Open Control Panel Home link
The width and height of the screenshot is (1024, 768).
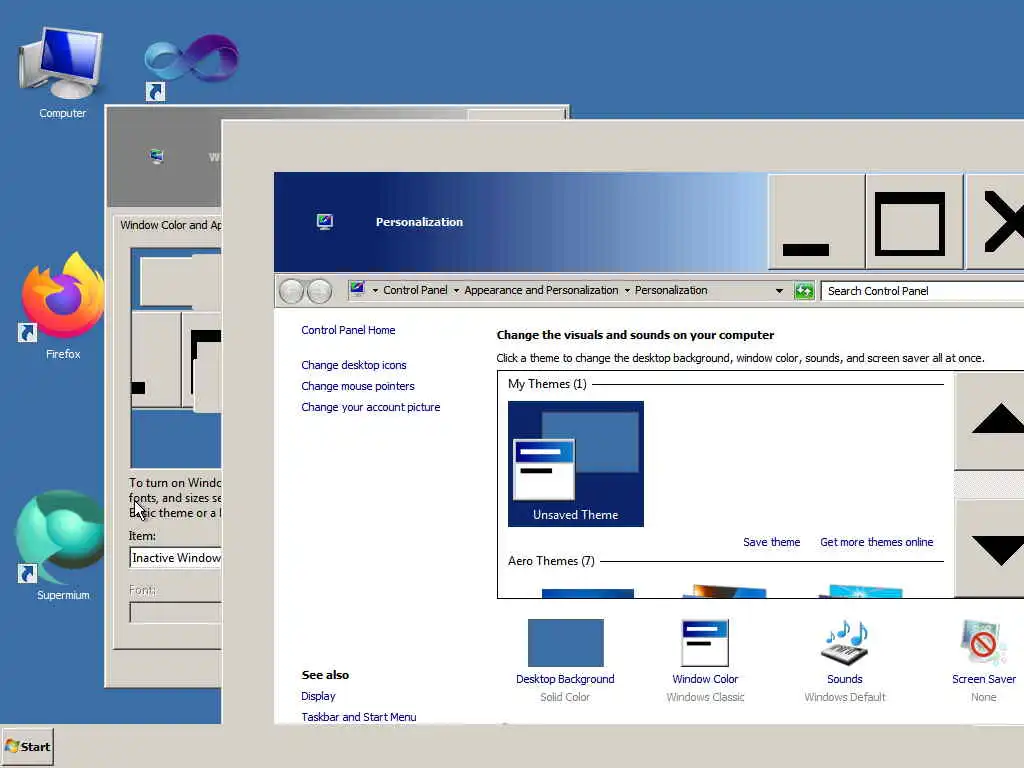click(348, 330)
